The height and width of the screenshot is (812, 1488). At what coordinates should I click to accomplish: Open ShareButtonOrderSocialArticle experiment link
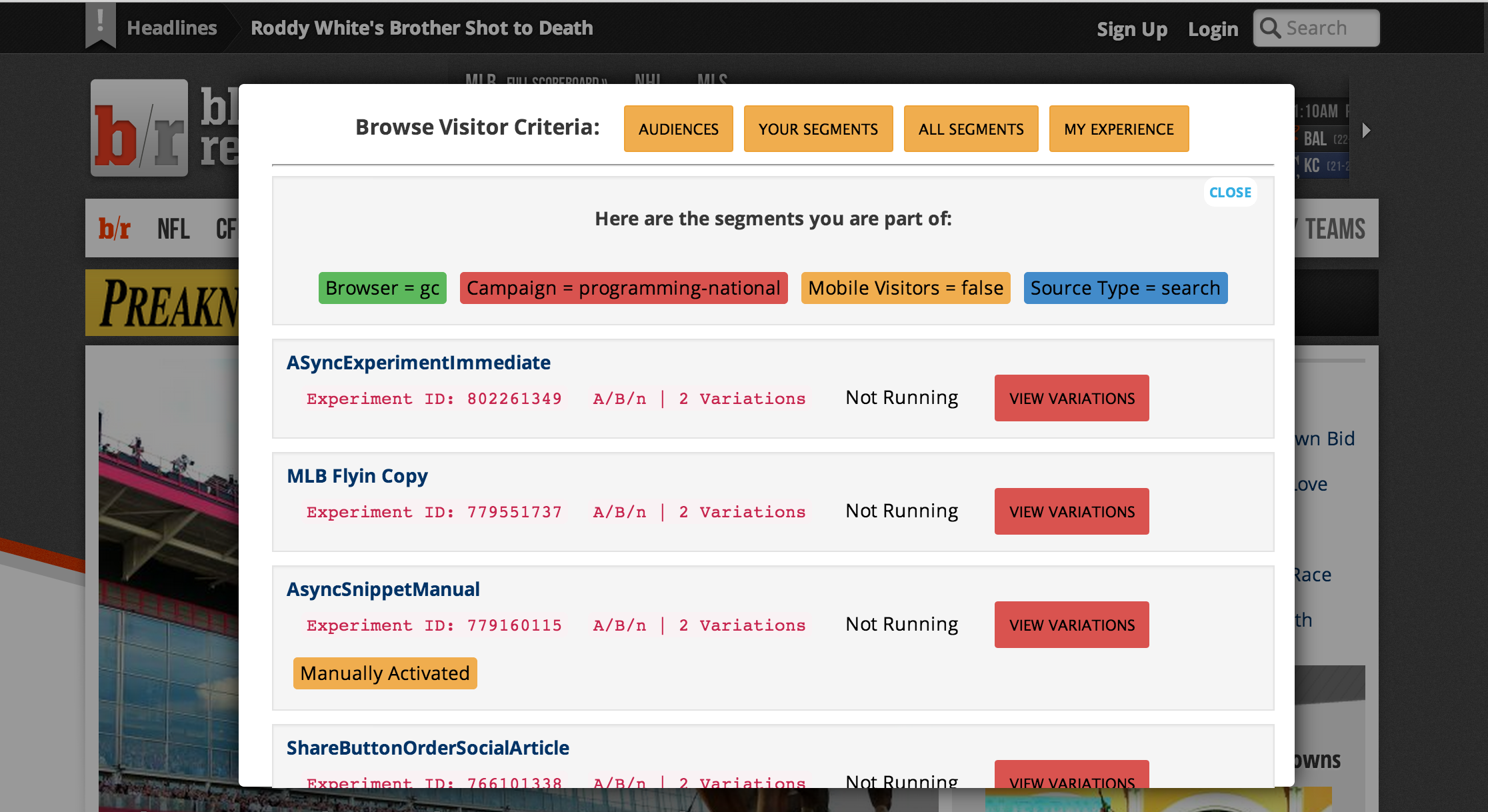[x=427, y=748]
